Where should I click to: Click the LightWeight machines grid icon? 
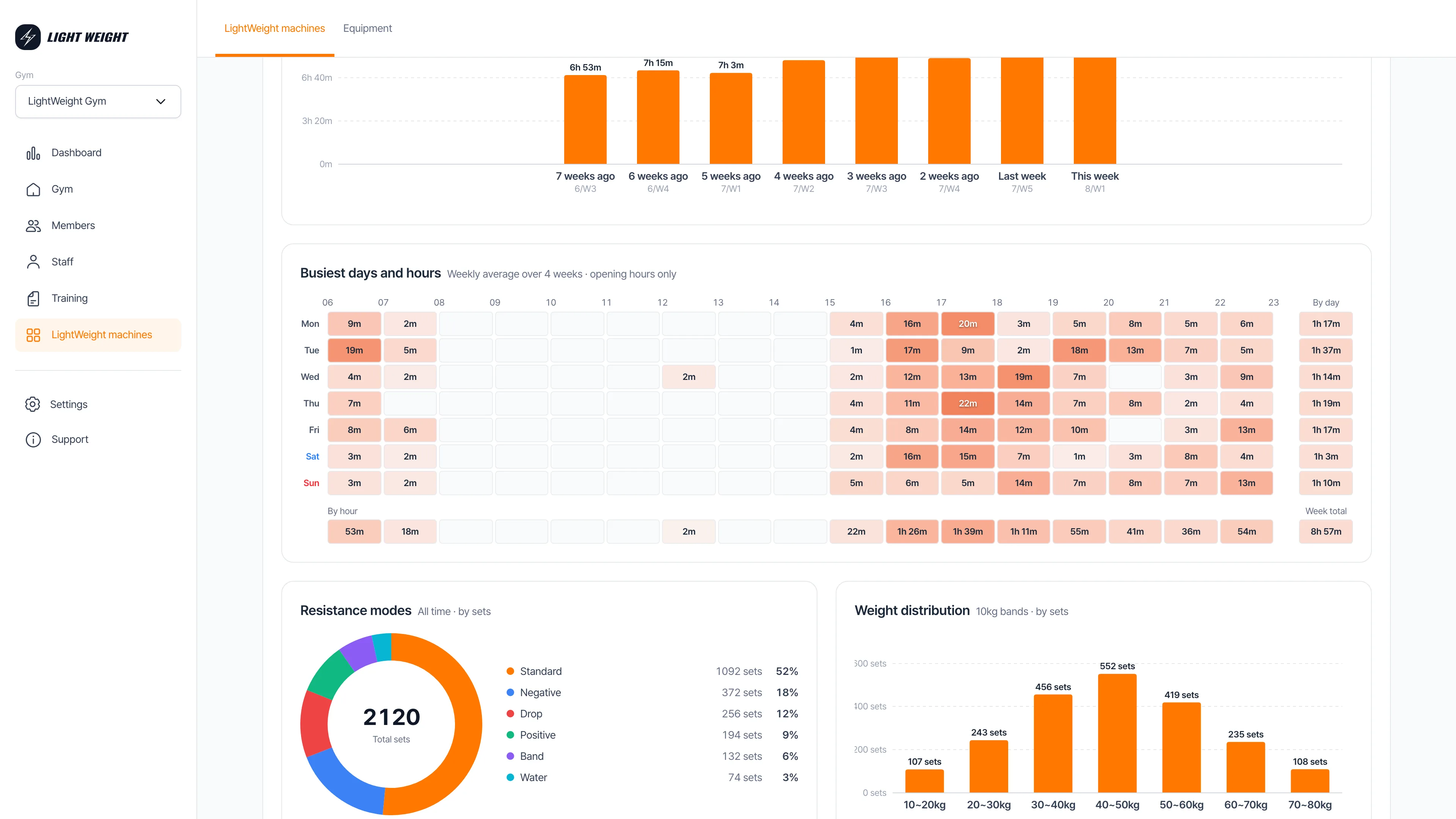(33, 335)
